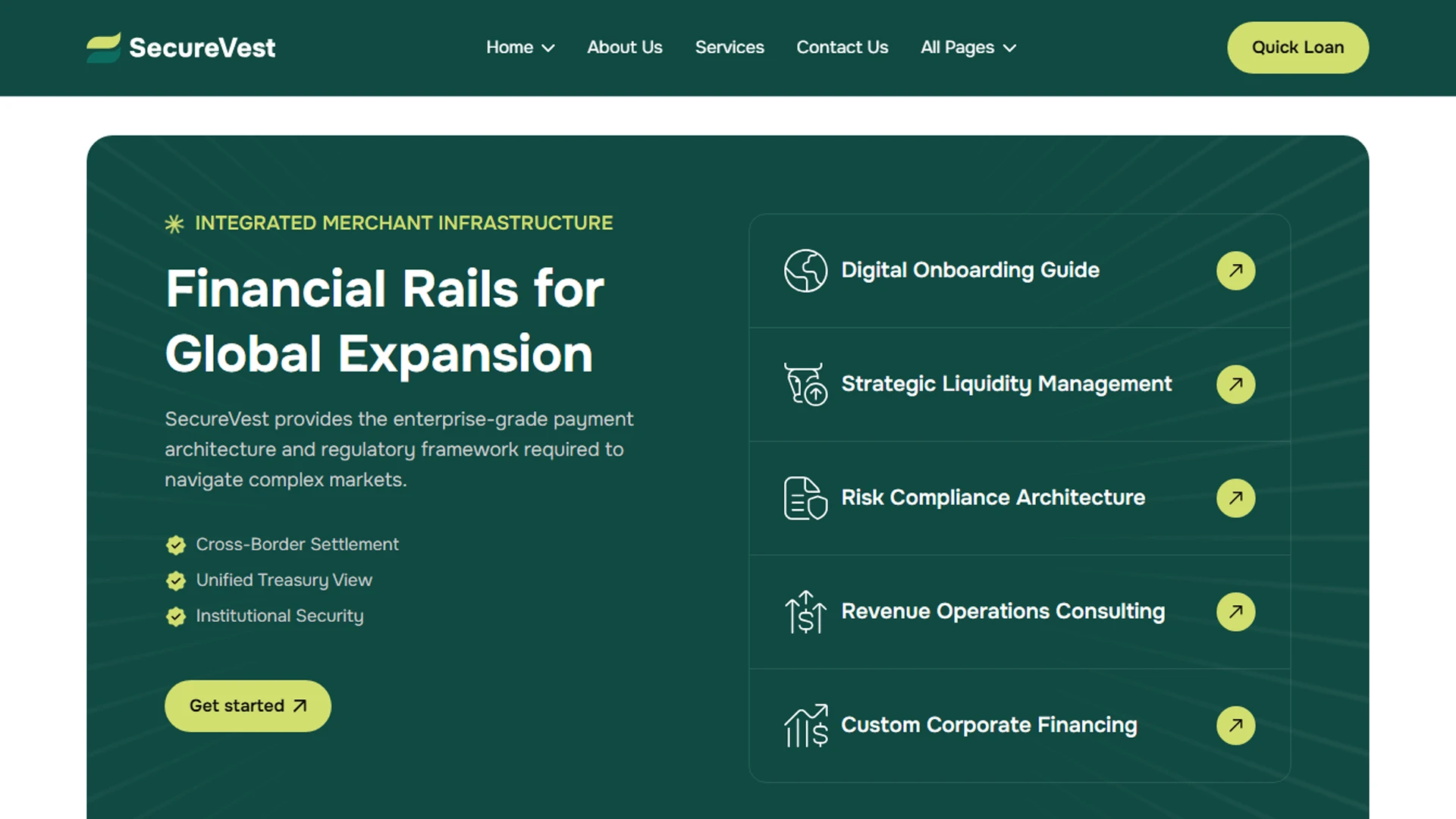Screen dimensions: 1456x819
Task: Click arrow button on Strategic Liquidity Management row
Action: coord(1235,384)
